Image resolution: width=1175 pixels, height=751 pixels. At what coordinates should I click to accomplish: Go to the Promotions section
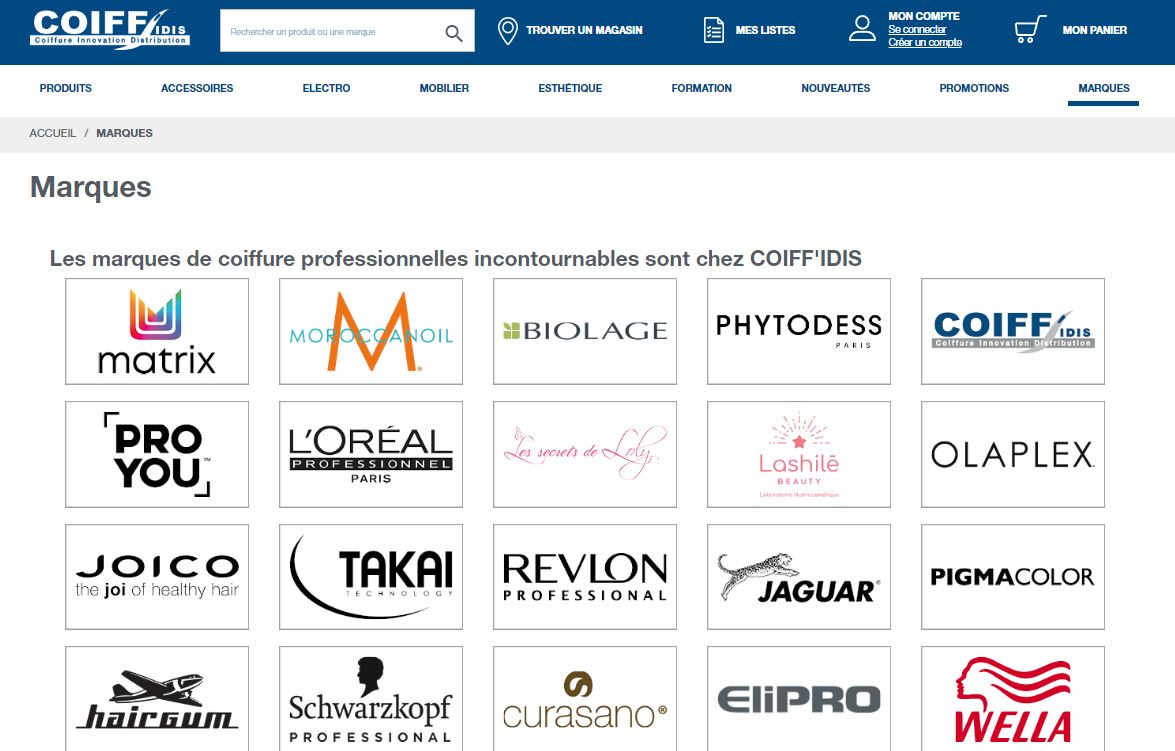pyautogui.click(x=974, y=88)
